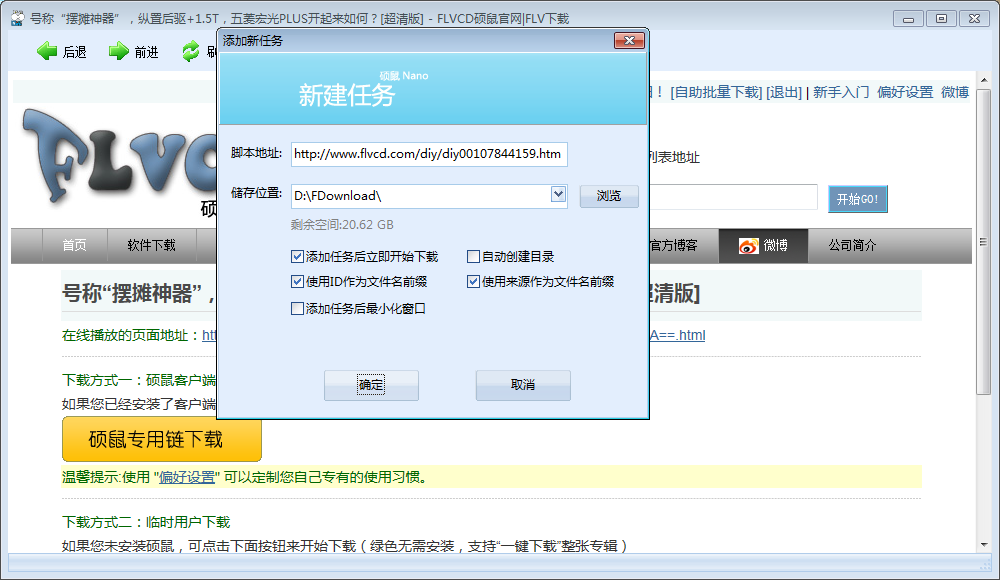Click the 自助批量下载 link
The width and height of the screenshot is (1000, 580).
716,93
